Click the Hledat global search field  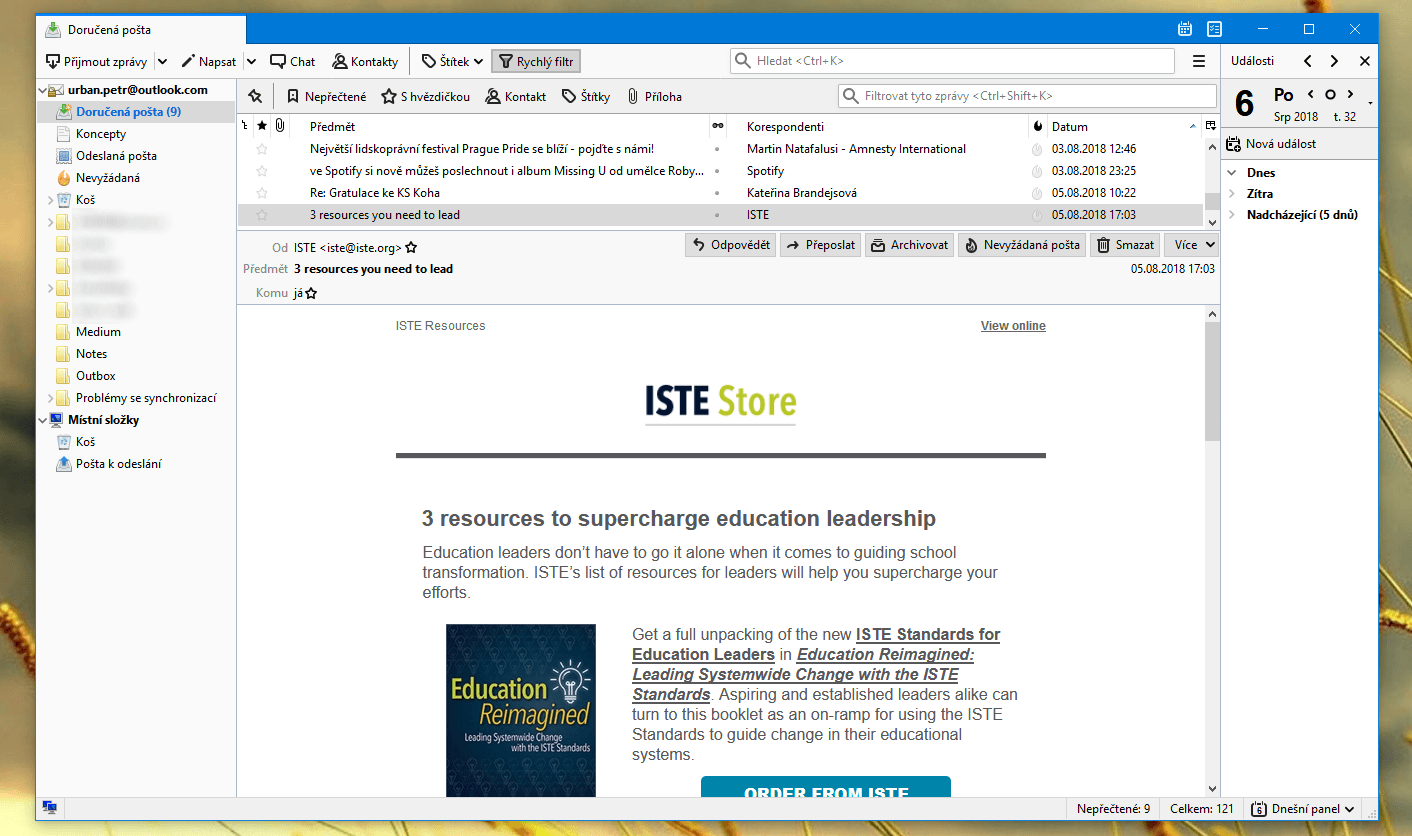pos(952,61)
